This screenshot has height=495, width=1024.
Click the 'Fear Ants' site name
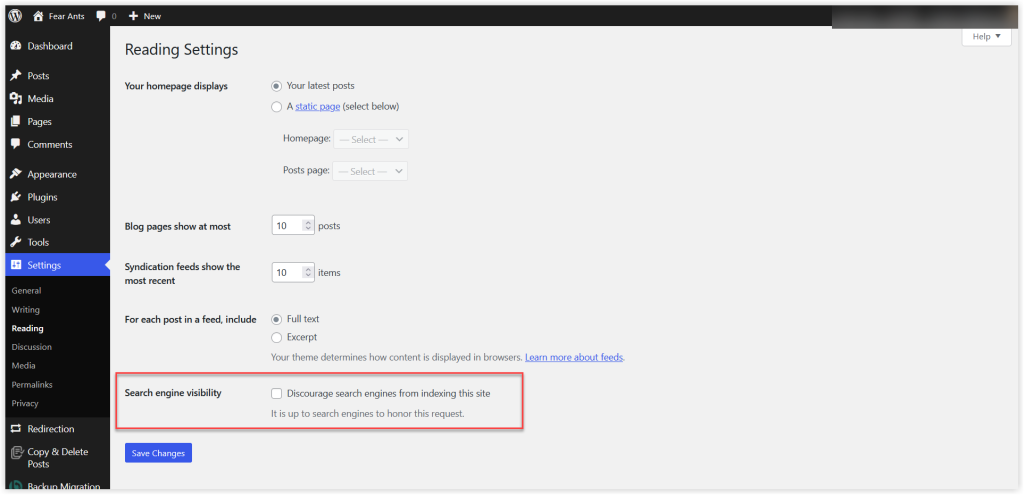(x=67, y=16)
